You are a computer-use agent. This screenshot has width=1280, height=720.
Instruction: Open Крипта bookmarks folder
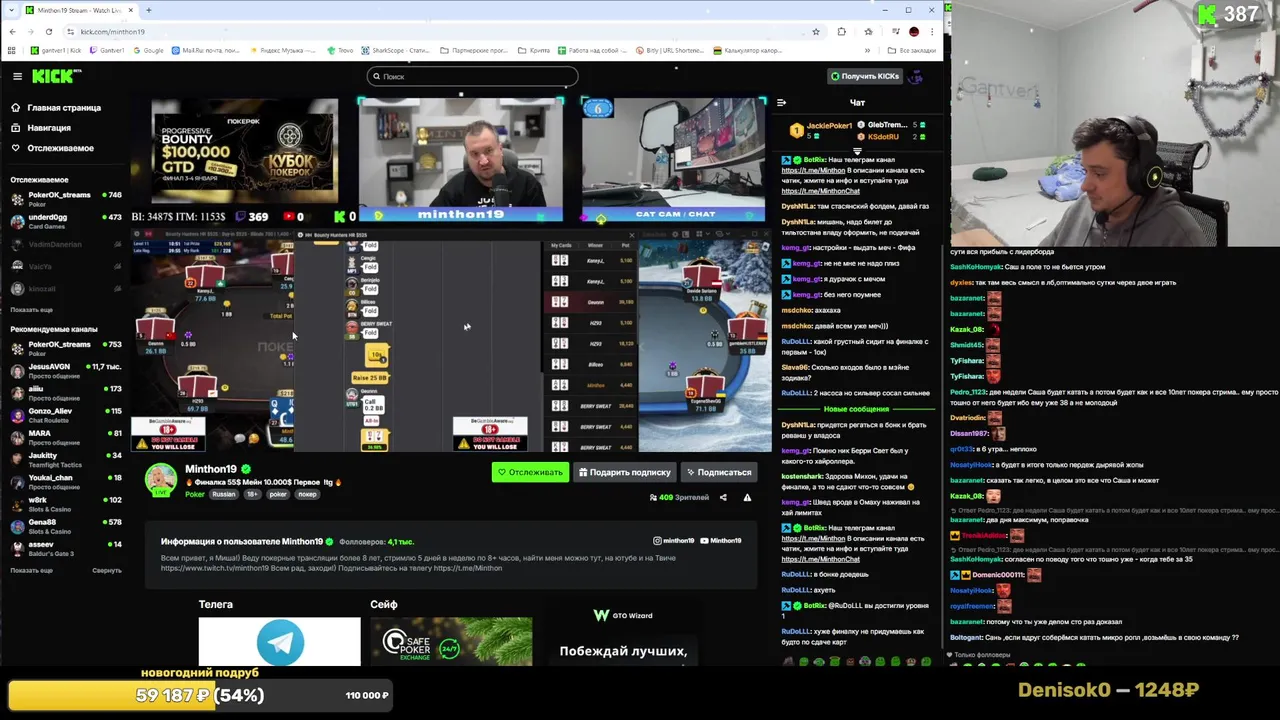pos(535,50)
